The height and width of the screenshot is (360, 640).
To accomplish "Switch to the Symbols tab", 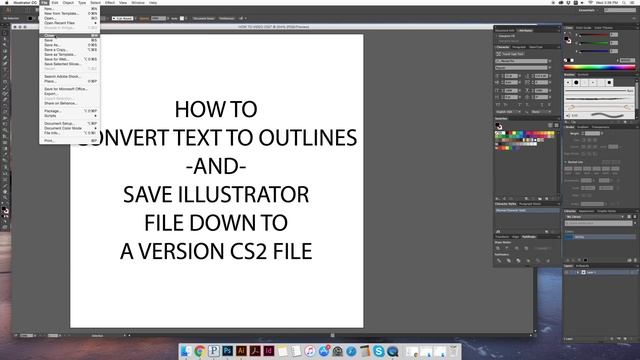I will [x=584, y=75].
